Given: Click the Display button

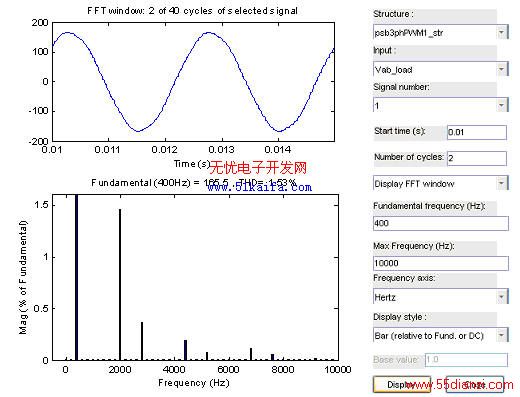Looking at the screenshot, I should point(402,384).
